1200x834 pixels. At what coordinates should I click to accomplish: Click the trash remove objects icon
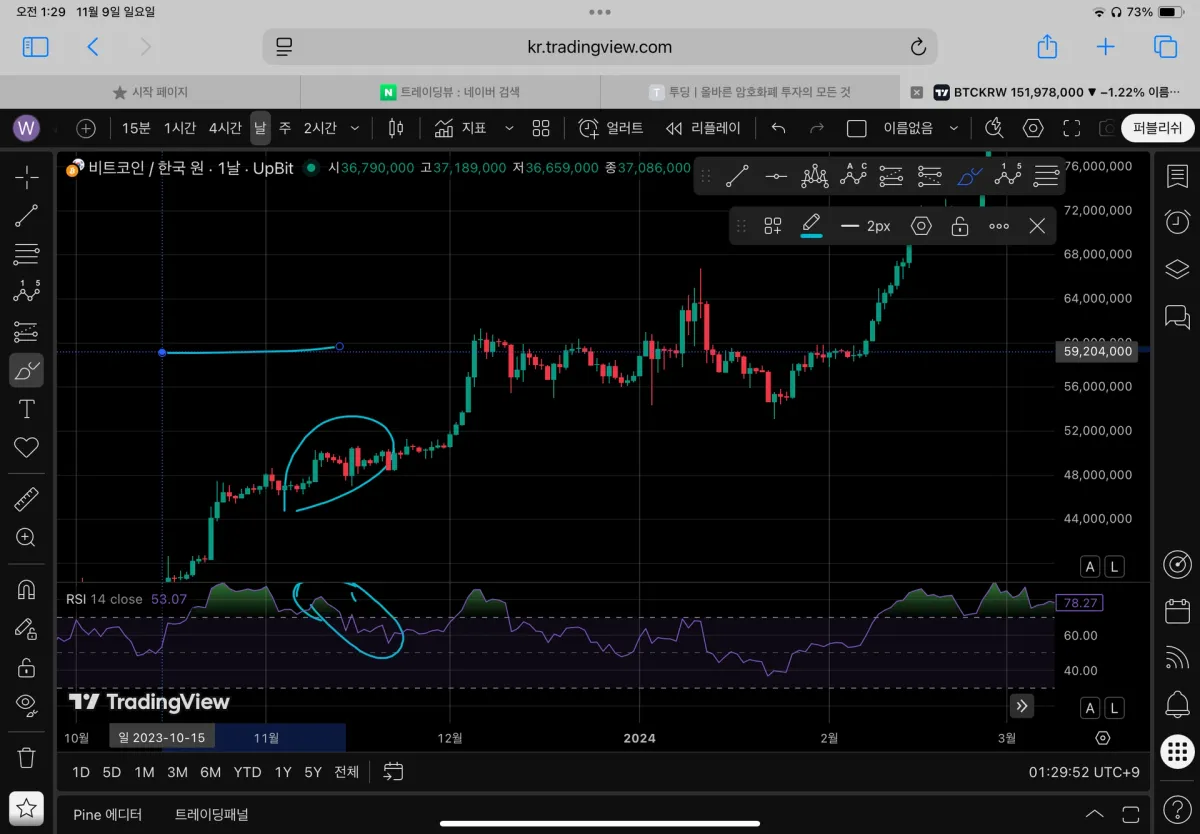27,757
